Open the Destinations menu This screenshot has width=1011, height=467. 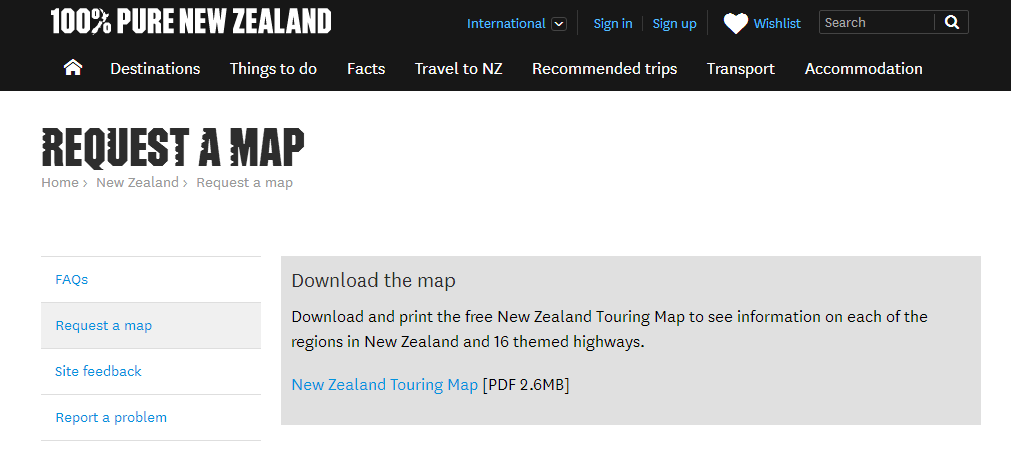tap(155, 68)
